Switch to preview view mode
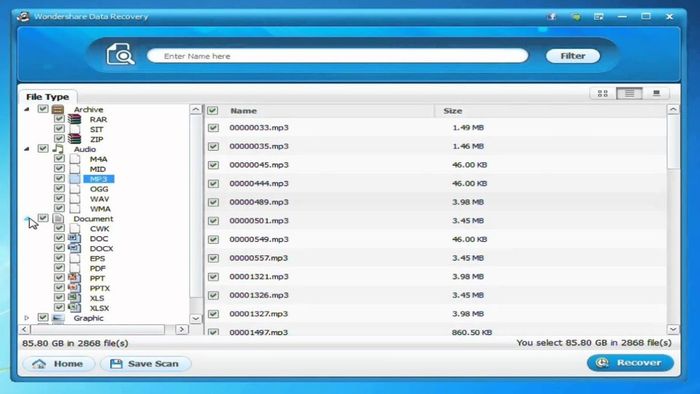 point(656,93)
